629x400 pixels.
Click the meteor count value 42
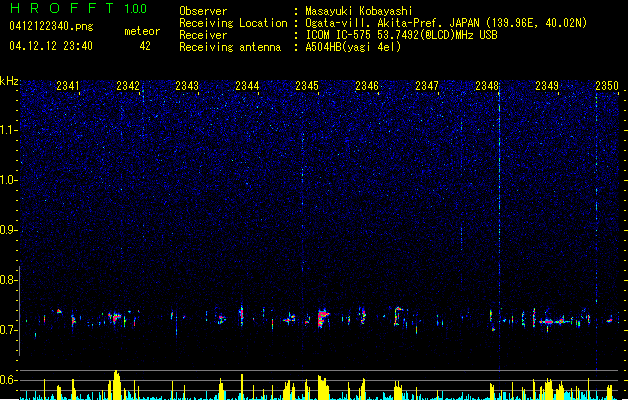[x=145, y=46]
